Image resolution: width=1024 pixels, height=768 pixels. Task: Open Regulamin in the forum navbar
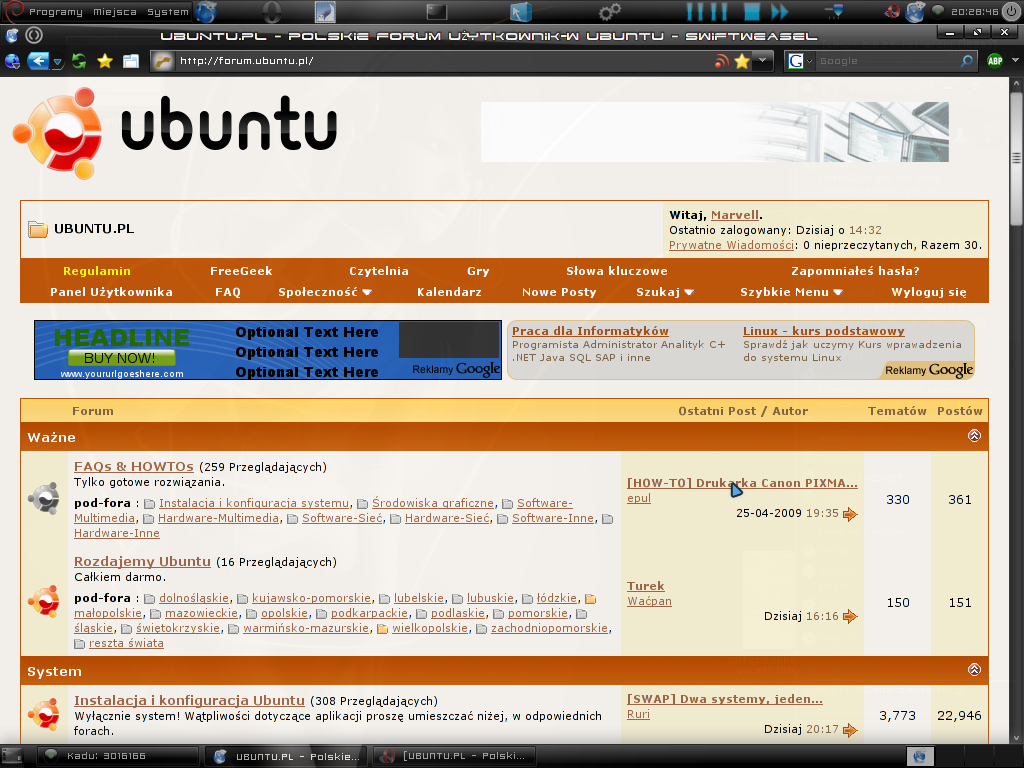[97, 272]
